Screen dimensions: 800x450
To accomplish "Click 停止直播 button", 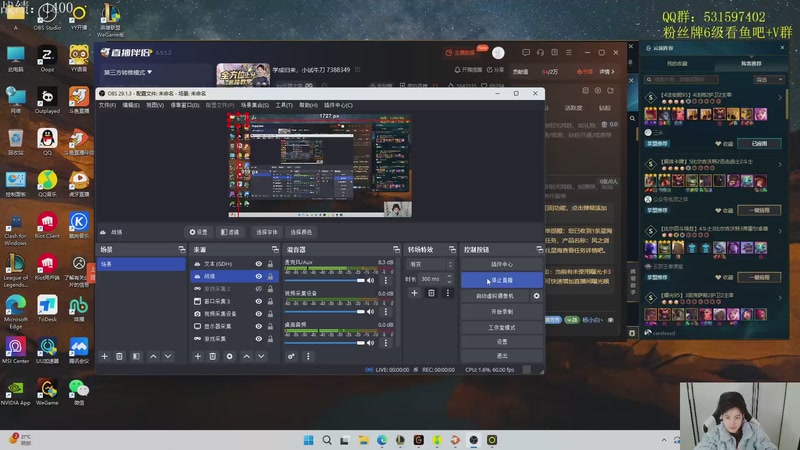I will (x=502, y=280).
